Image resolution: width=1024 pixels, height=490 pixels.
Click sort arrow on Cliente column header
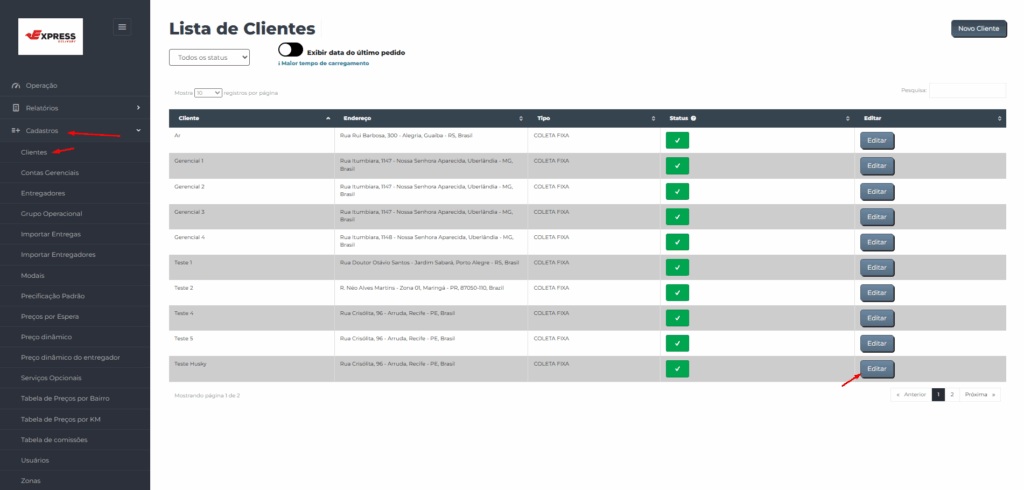pos(328,118)
